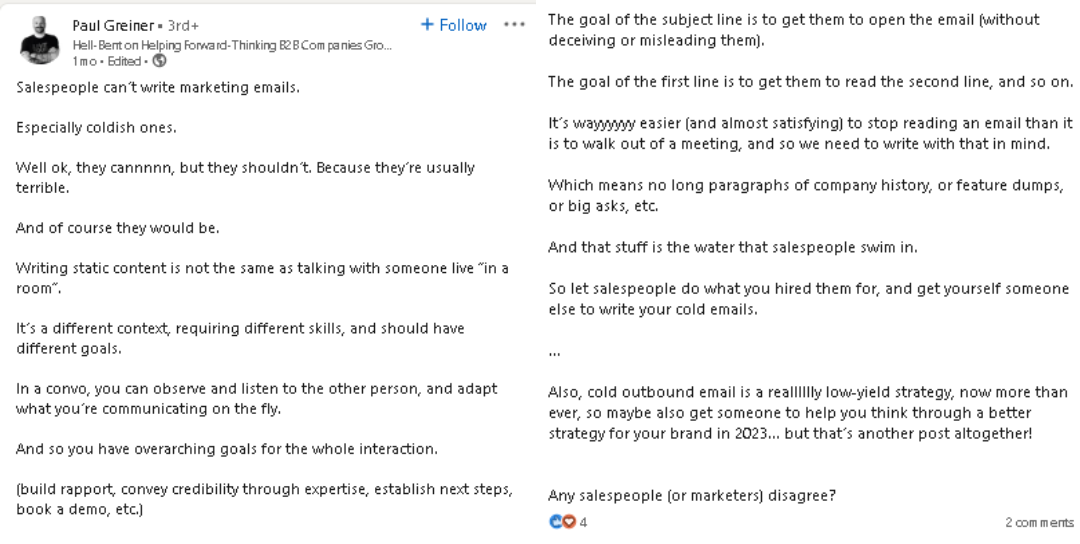The height and width of the screenshot is (544, 1080).
Task: Click the parenthetical build rapport paragraph
Action: [x=264, y=499]
